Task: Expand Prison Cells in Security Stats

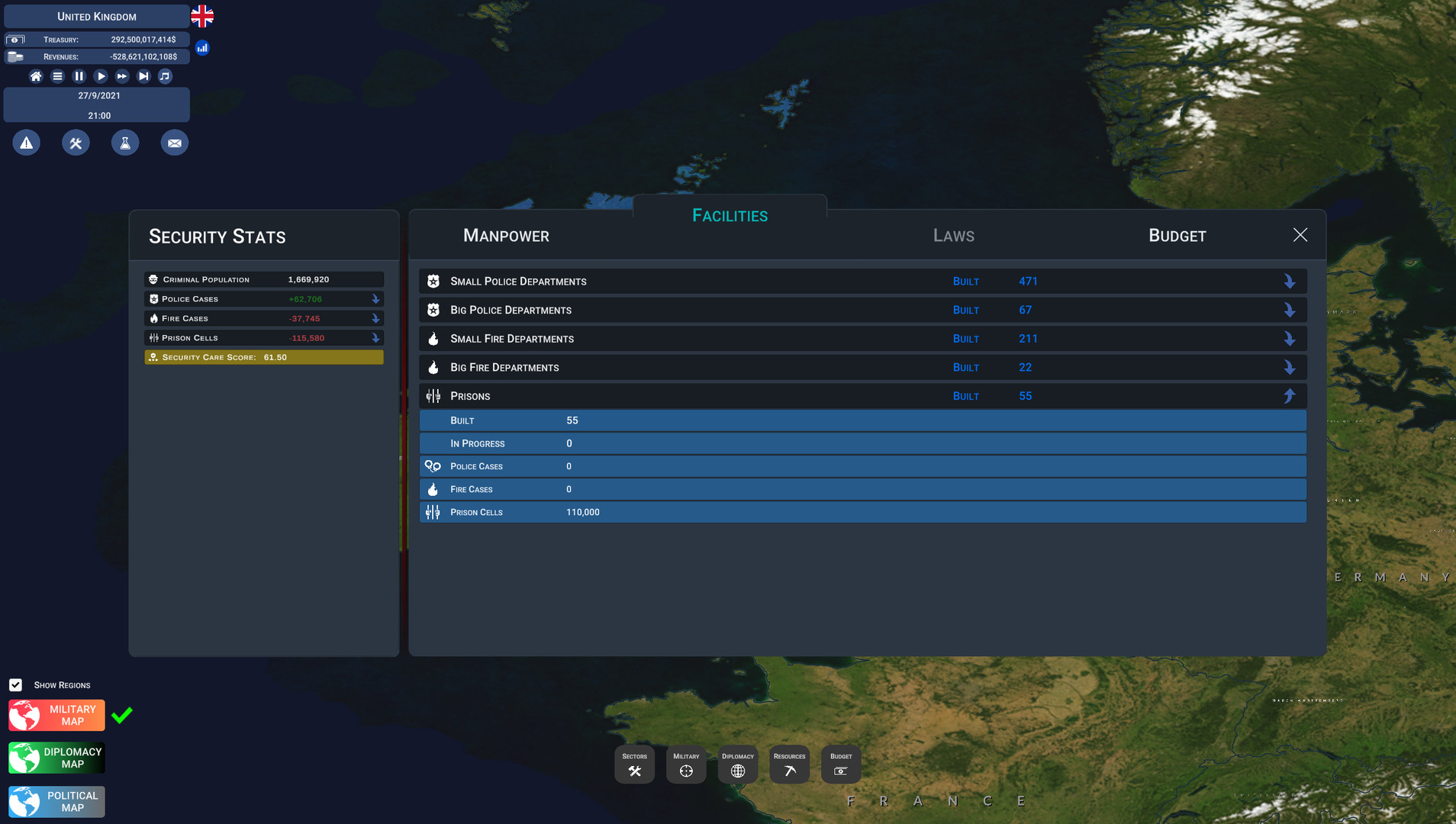Action: [375, 338]
